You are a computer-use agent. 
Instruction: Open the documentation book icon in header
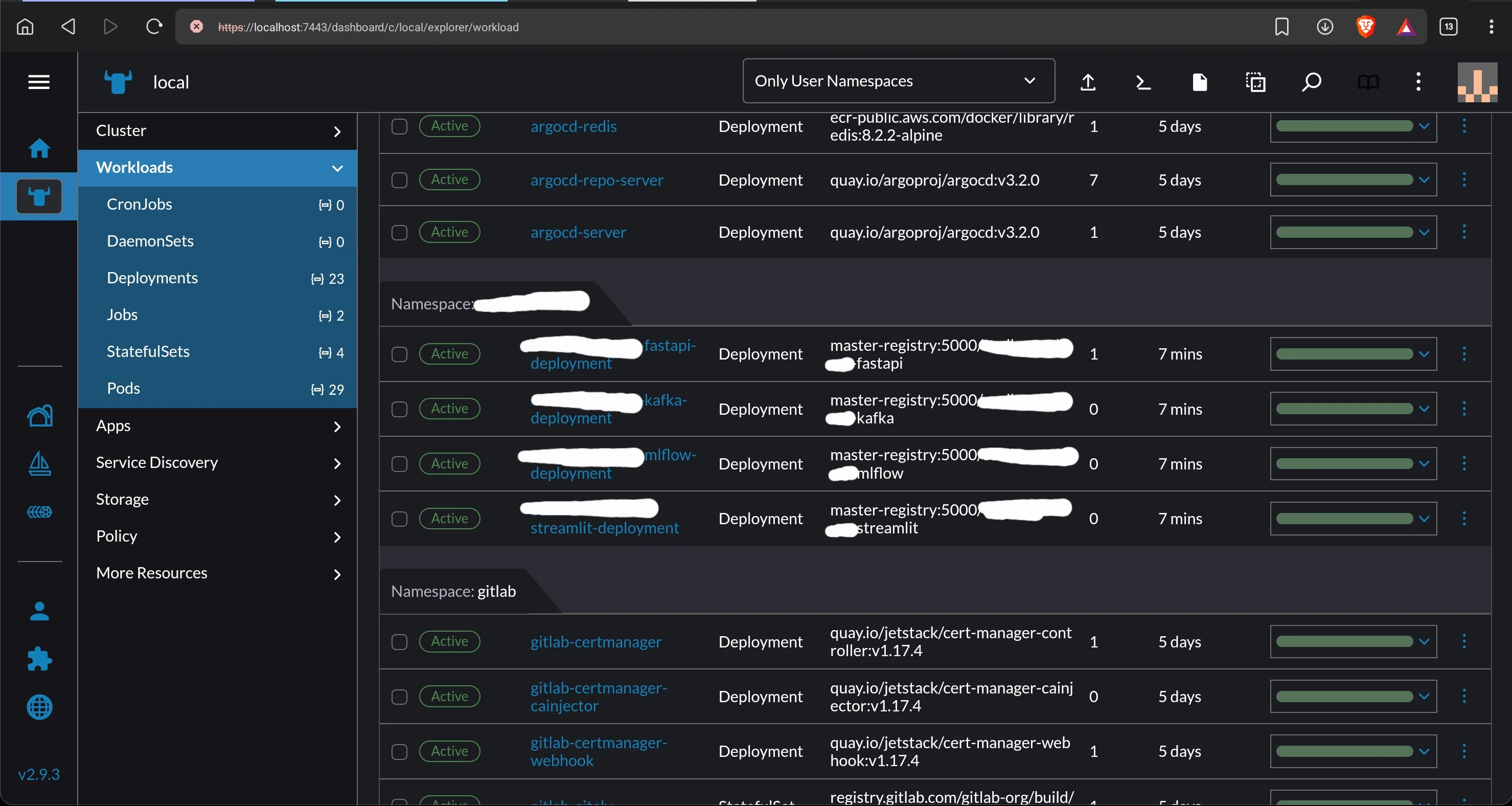point(1368,82)
